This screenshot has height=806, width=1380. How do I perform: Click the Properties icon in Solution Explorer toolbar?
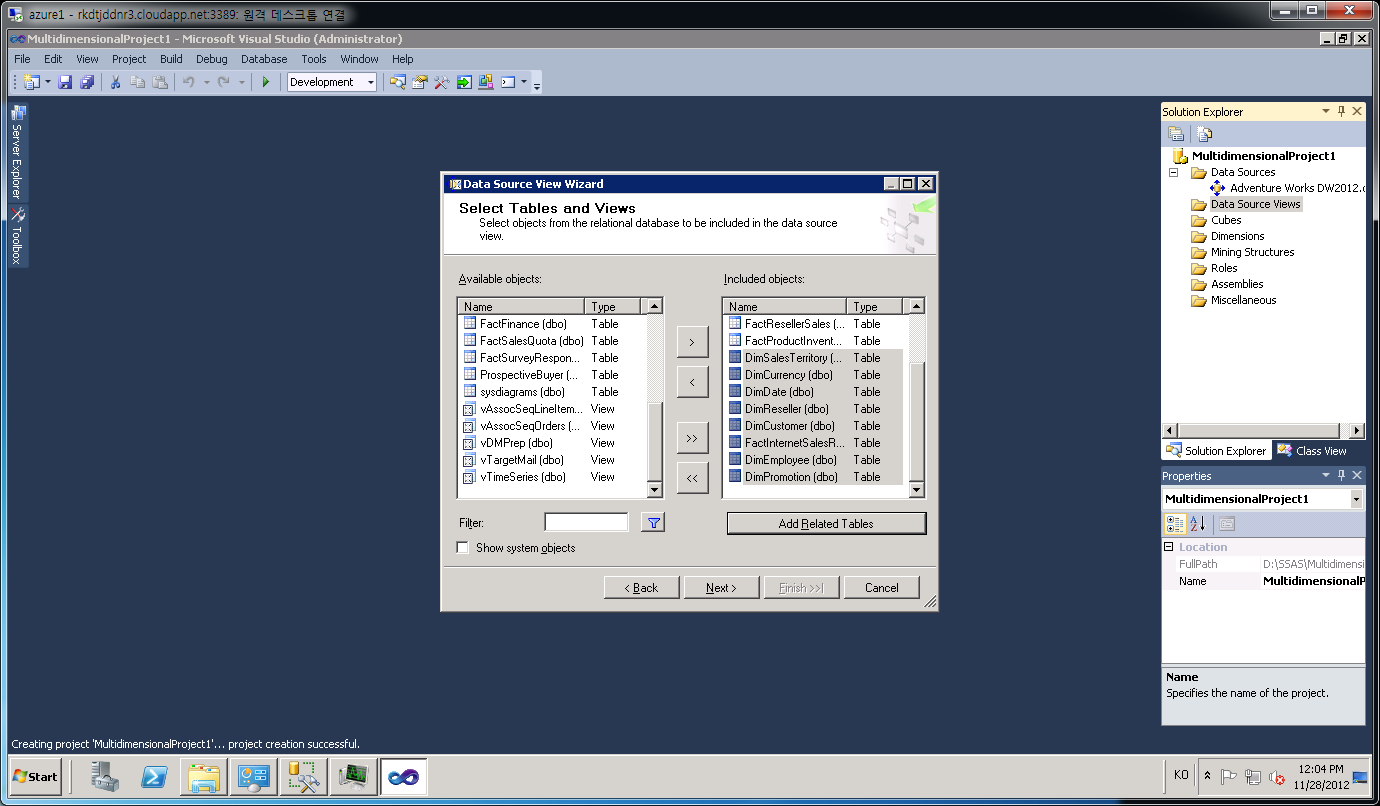pyautogui.click(x=1177, y=134)
